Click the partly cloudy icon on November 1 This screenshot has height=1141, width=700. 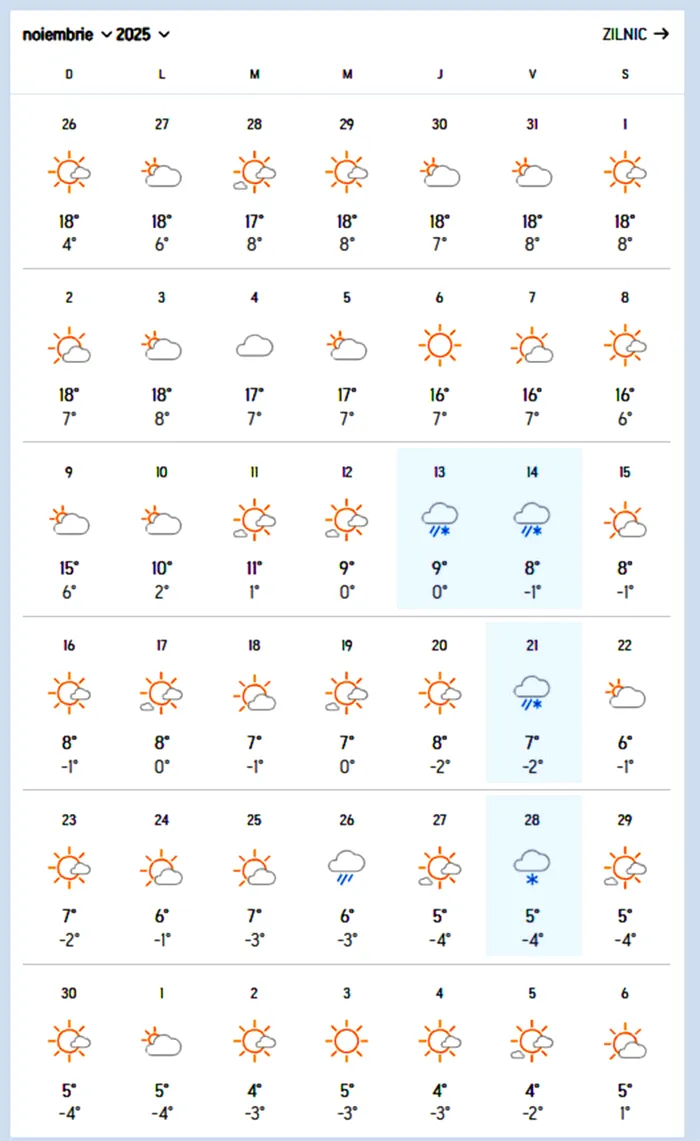click(x=625, y=173)
